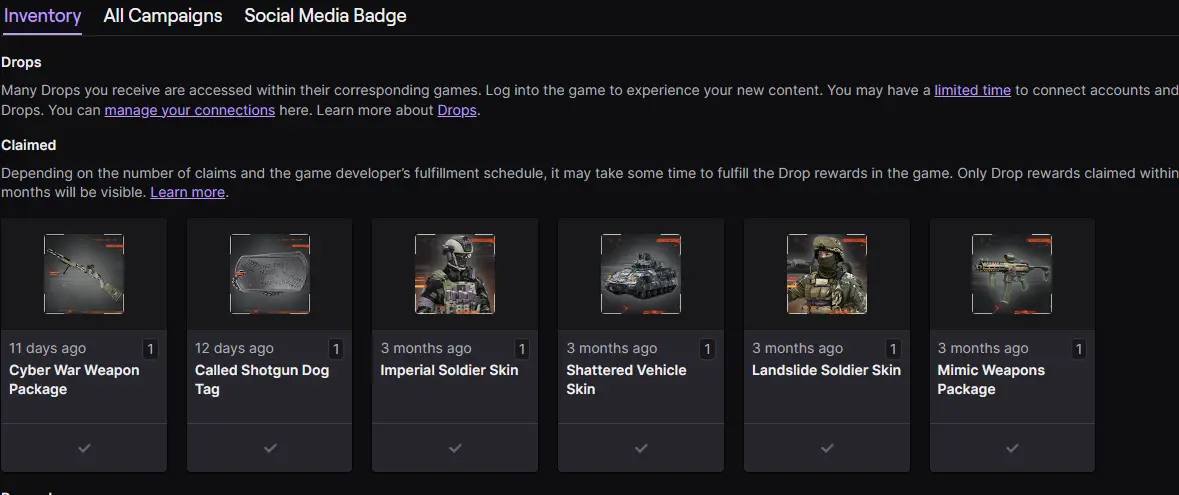
Task: Click quantity badge on Mimic Weapons Package
Action: pyautogui.click(x=1078, y=349)
